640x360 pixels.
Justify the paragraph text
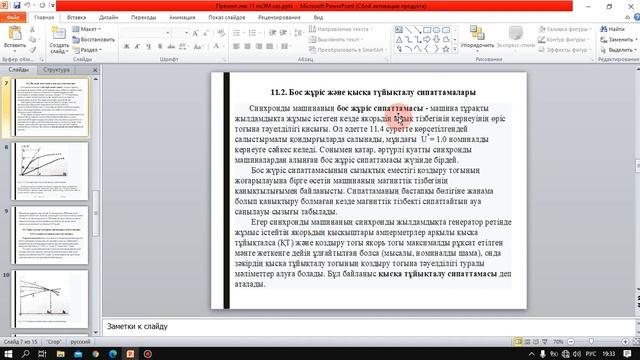269,47
